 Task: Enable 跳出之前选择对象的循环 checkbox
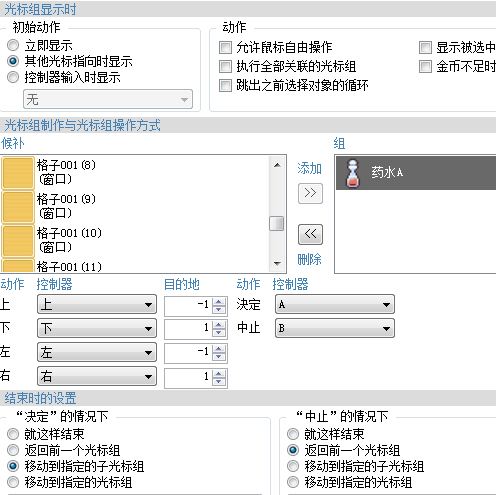point(225,85)
